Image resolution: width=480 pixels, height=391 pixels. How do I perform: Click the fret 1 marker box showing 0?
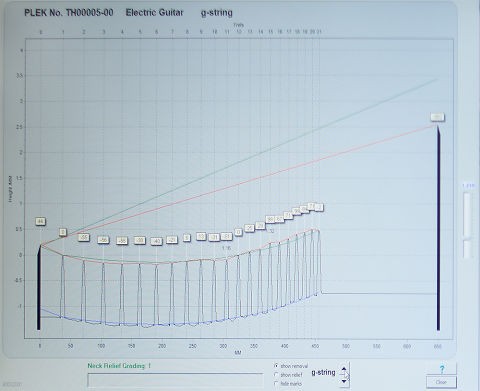63,232
